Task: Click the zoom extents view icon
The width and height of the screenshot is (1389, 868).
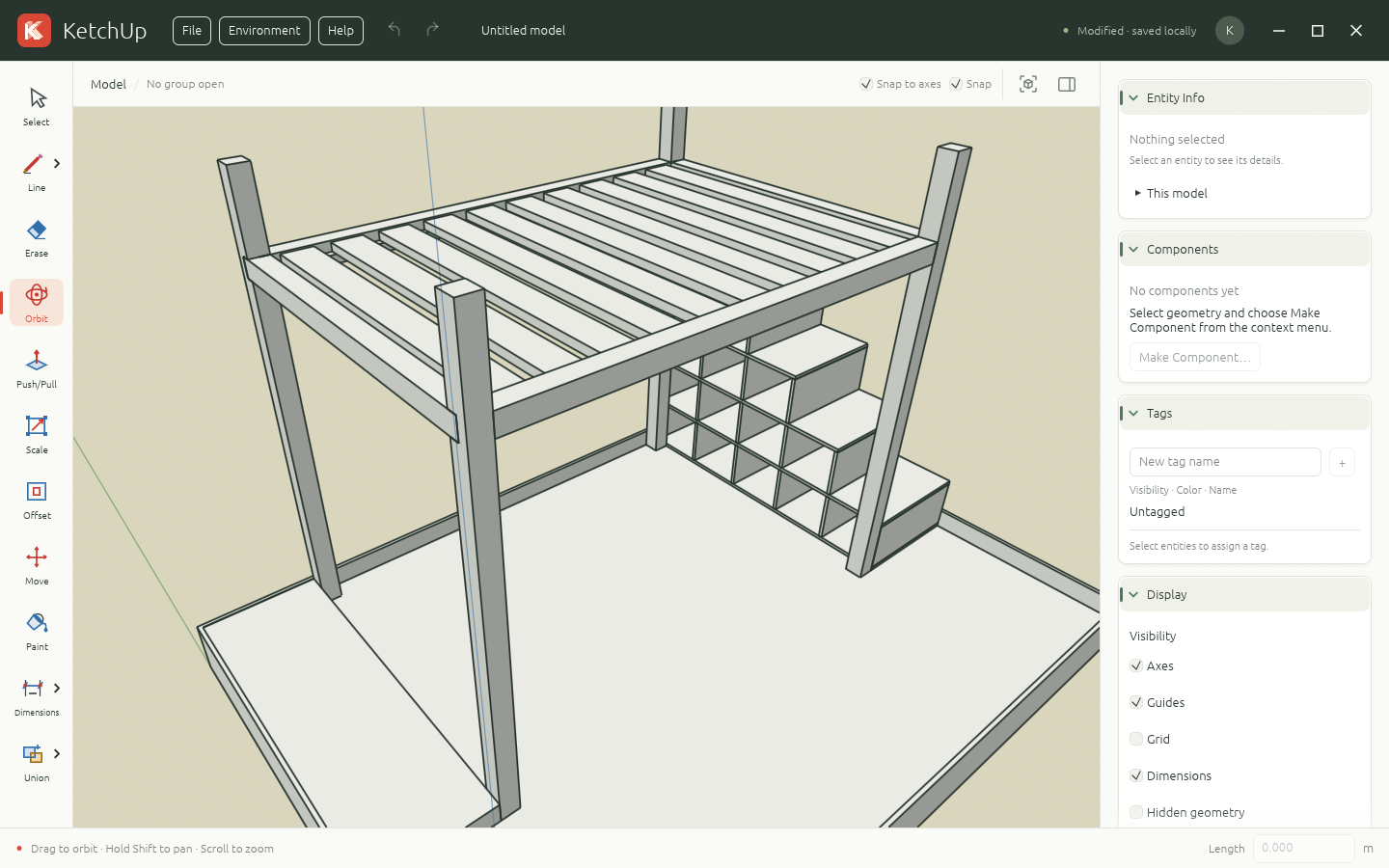Action: tap(1028, 84)
